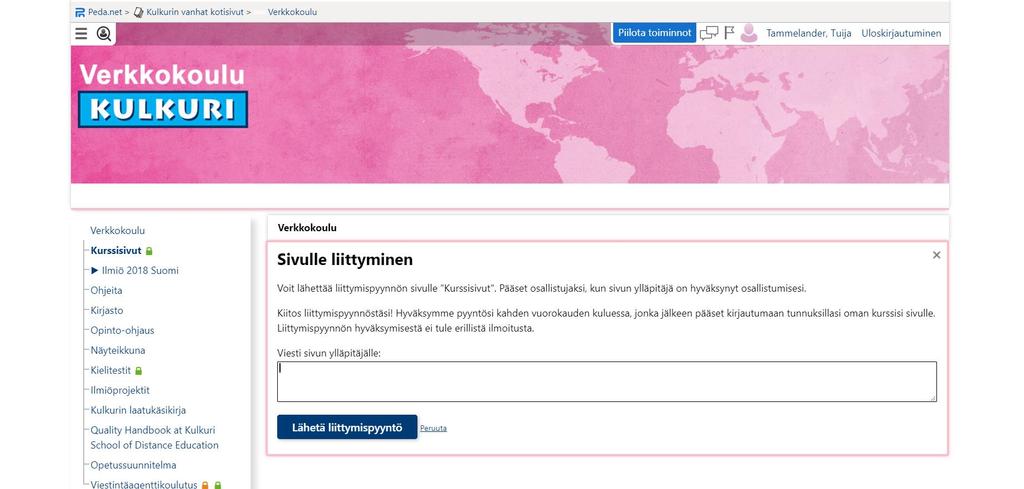Viewport: 1024px width, 489px height.
Task: Open Kirjasto in the sidebar
Action: (x=107, y=311)
